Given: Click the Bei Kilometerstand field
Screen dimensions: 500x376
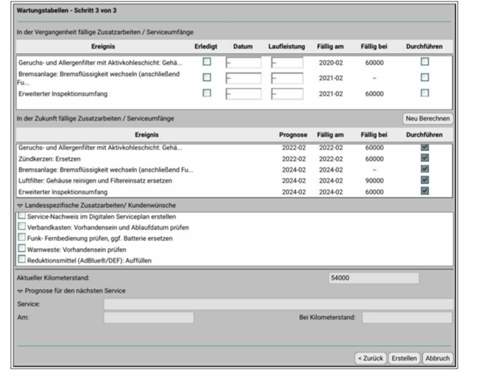Looking at the screenshot, I should point(407,317).
